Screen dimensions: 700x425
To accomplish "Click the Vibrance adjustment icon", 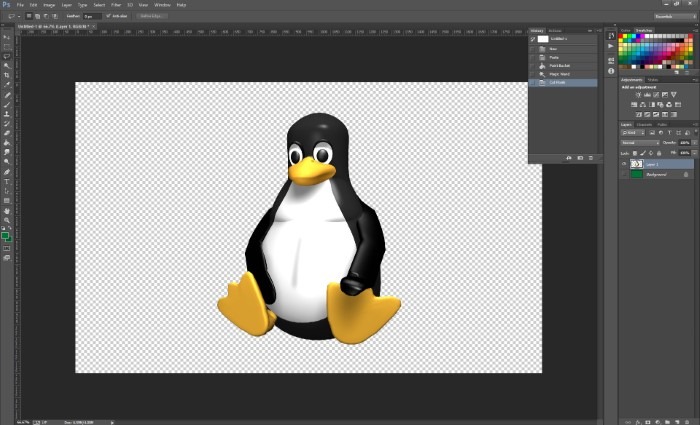I will point(674,95).
